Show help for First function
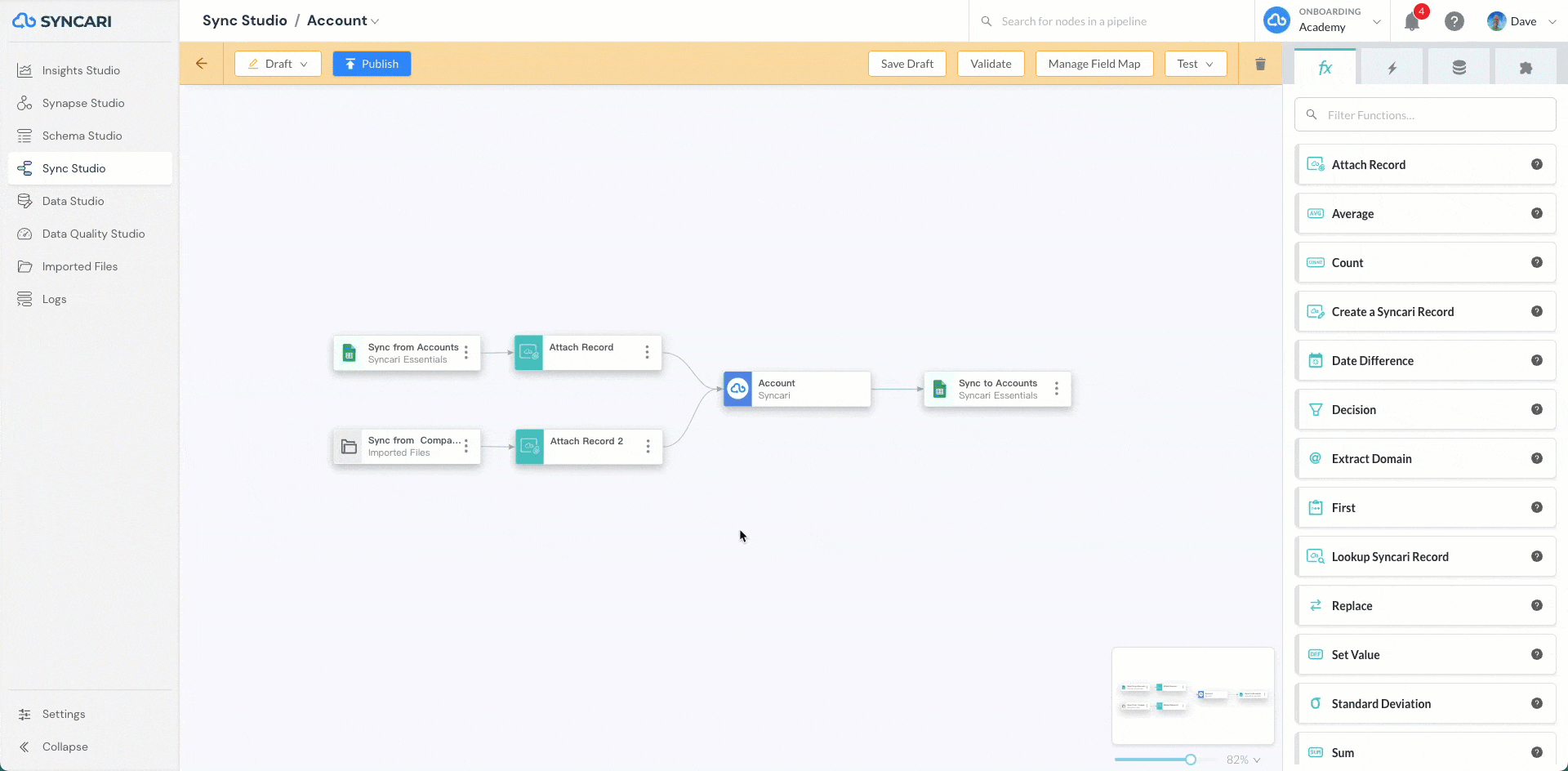 coord(1536,507)
